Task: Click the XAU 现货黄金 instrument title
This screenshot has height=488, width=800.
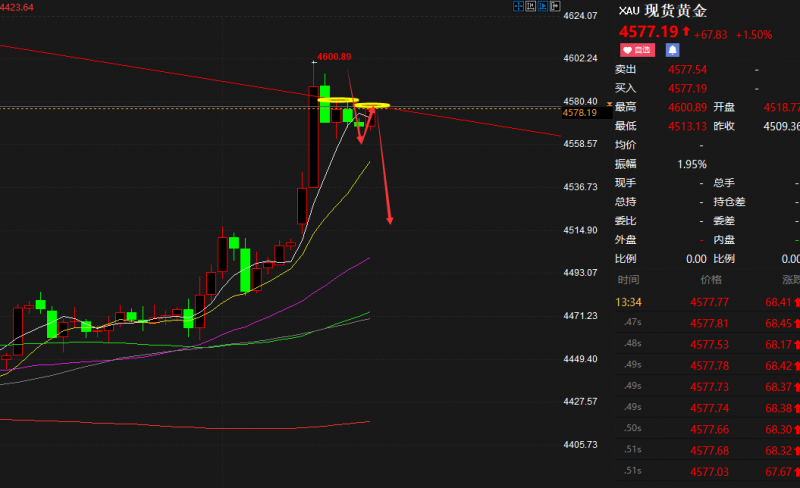Action: (665, 11)
